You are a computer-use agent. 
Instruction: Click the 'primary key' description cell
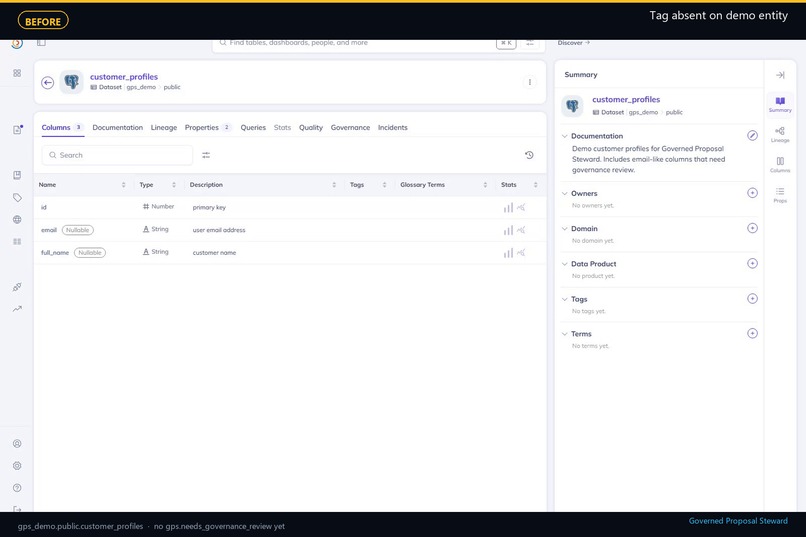[x=209, y=208]
